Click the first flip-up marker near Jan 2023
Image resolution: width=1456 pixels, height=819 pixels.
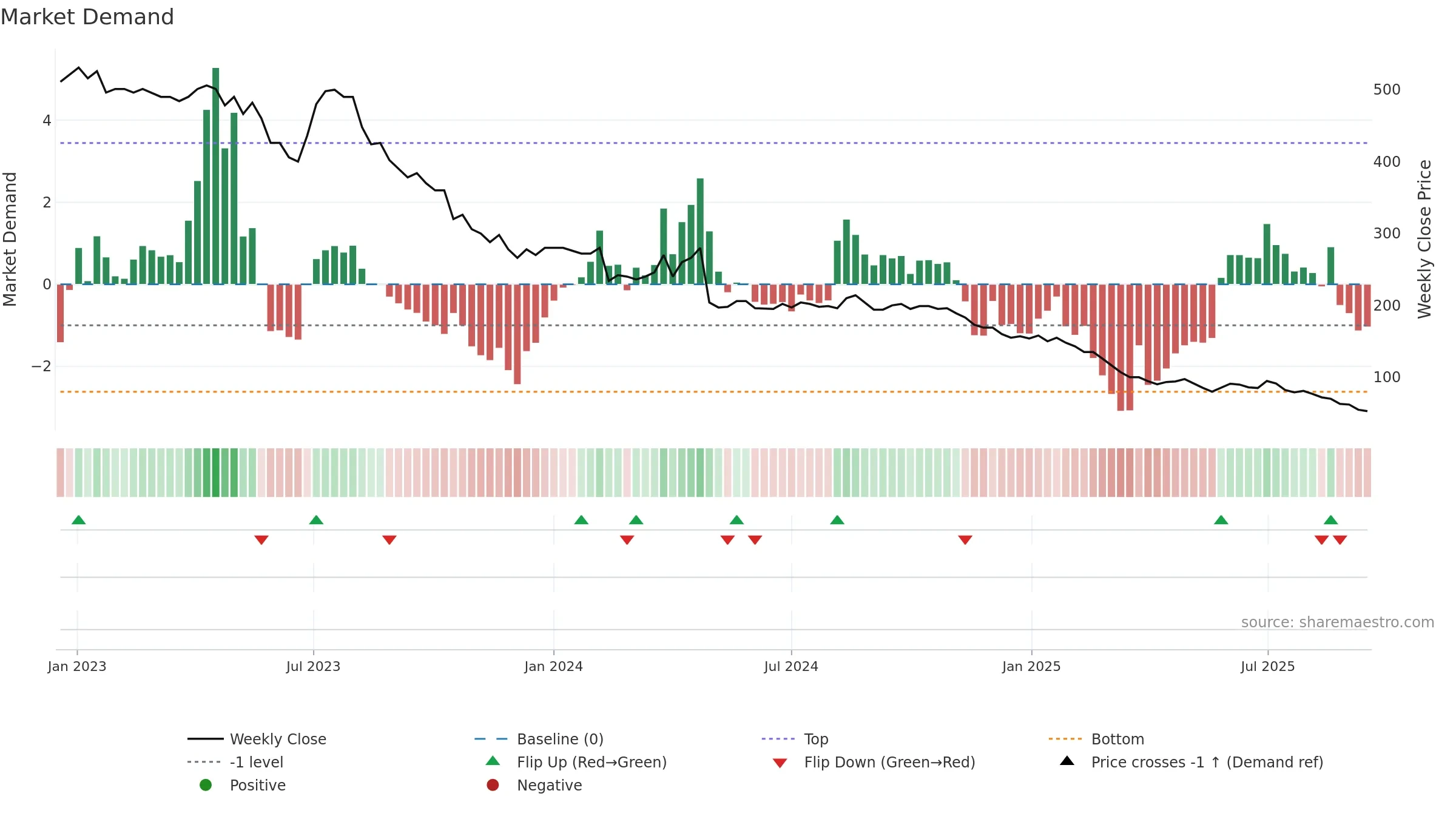pyautogui.click(x=78, y=520)
